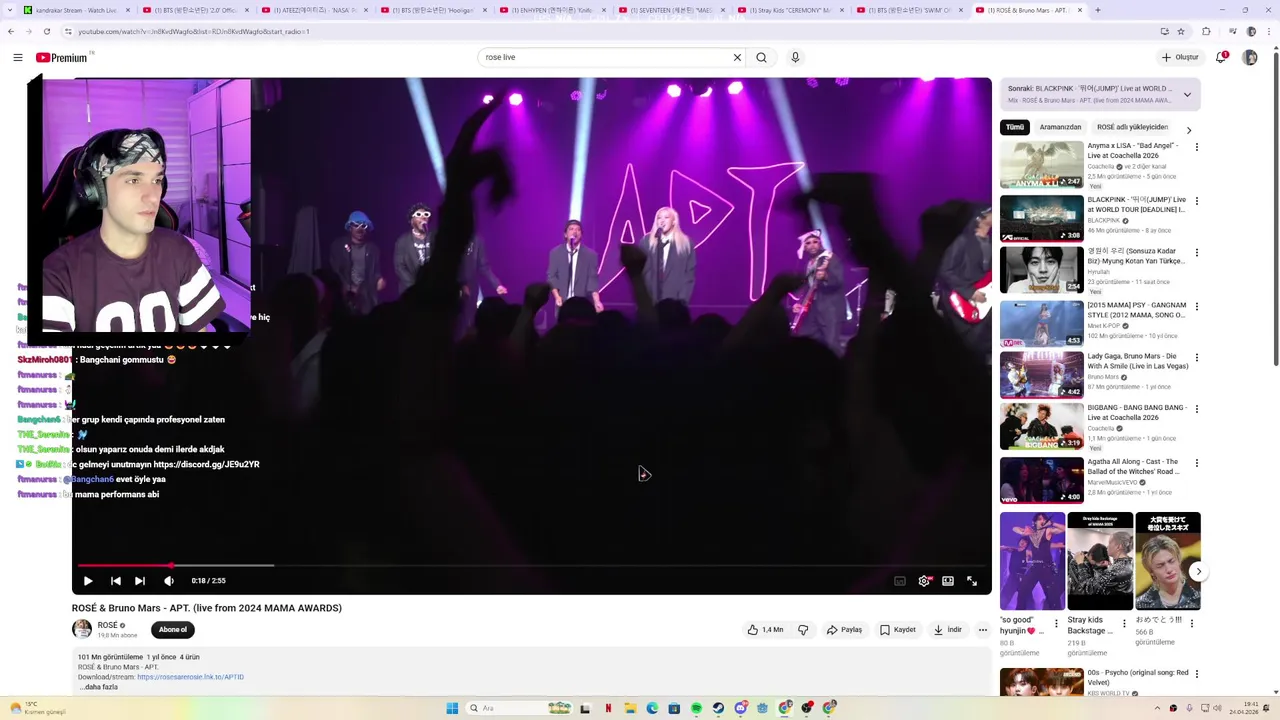Open options for Stray kids Backstage Short
The height and width of the screenshot is (720, 1280).
pyautogui.click(x=1123, y=624)
